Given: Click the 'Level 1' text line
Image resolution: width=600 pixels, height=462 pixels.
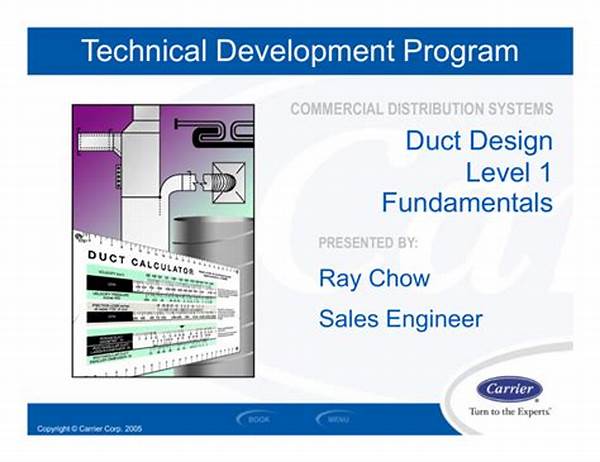Looking at the screenshot, I should tap(508, 171).
